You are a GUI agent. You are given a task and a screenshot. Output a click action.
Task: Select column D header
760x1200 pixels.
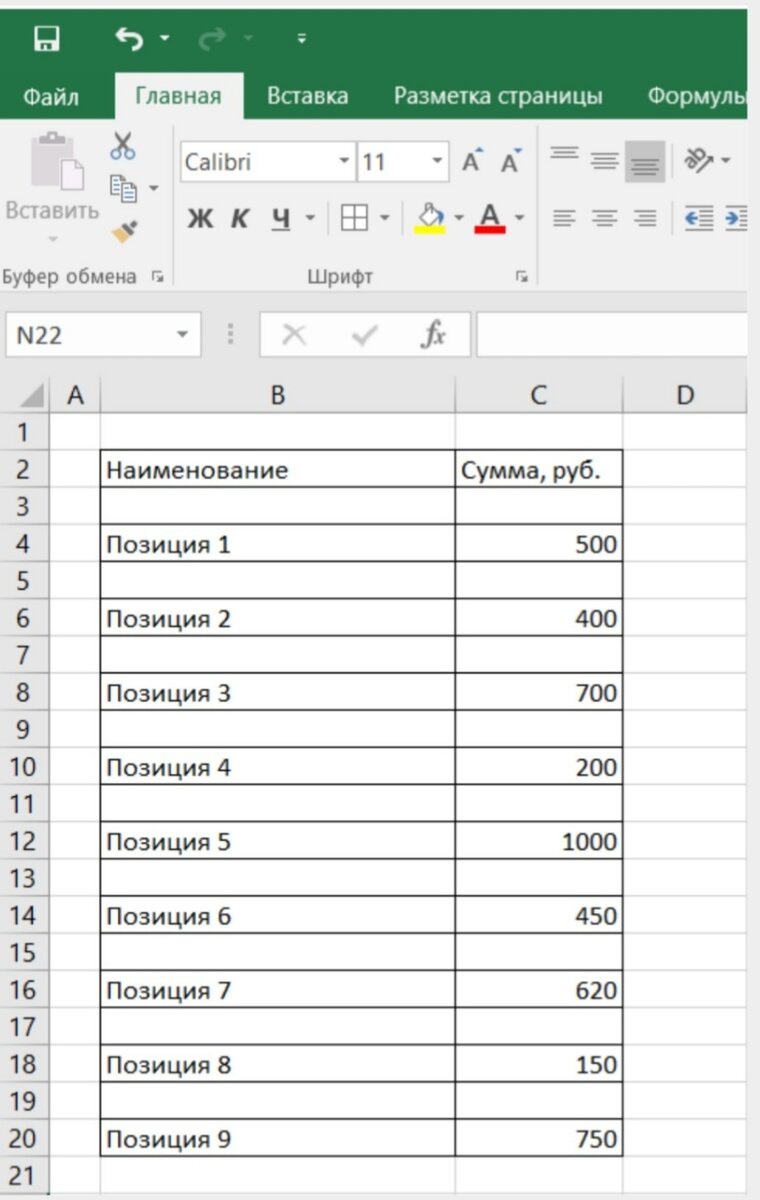coord(685,395)
